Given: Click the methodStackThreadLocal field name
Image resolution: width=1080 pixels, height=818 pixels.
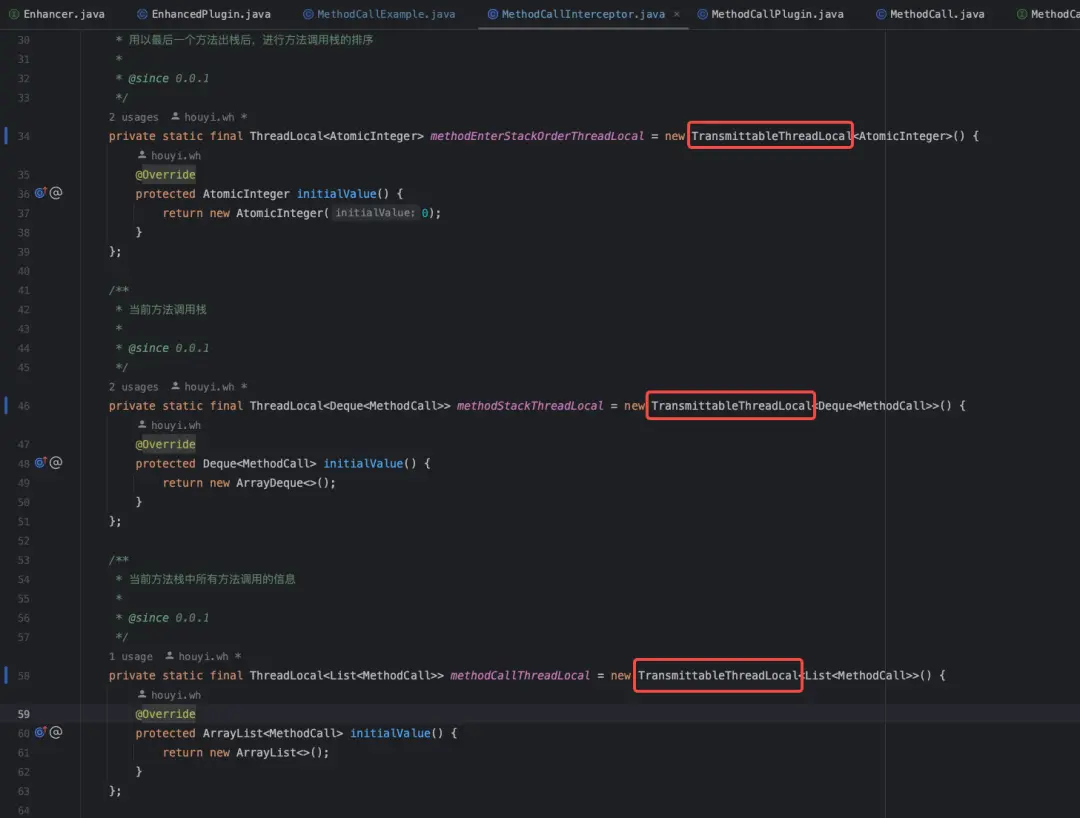Looking at the screenshot, I should (530, 406).
